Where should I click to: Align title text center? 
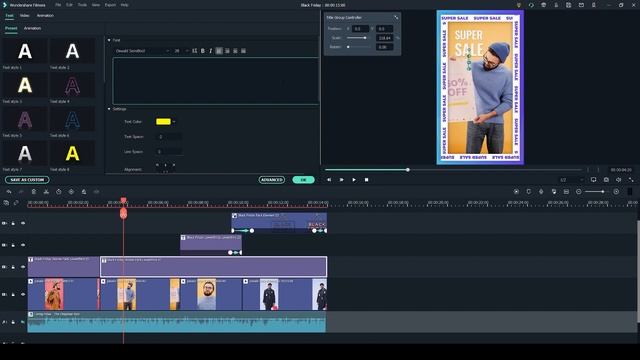coord(227,51)
